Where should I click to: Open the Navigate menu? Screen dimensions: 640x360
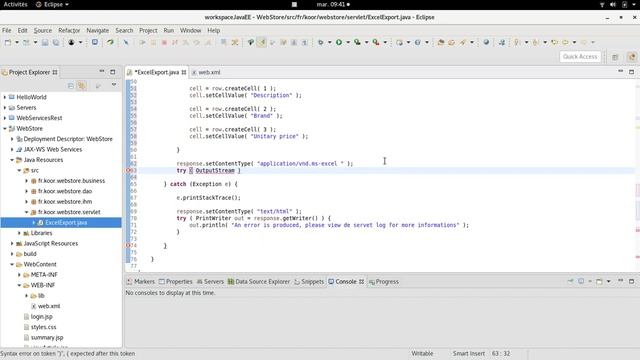(x=98, y=31)
